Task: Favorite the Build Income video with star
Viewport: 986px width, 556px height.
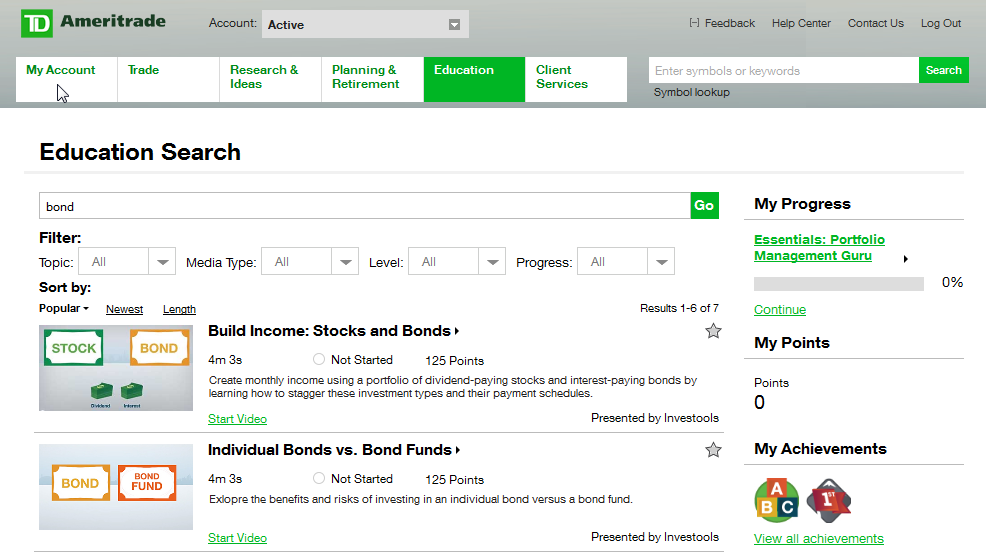Action: [x=713, y=331]
